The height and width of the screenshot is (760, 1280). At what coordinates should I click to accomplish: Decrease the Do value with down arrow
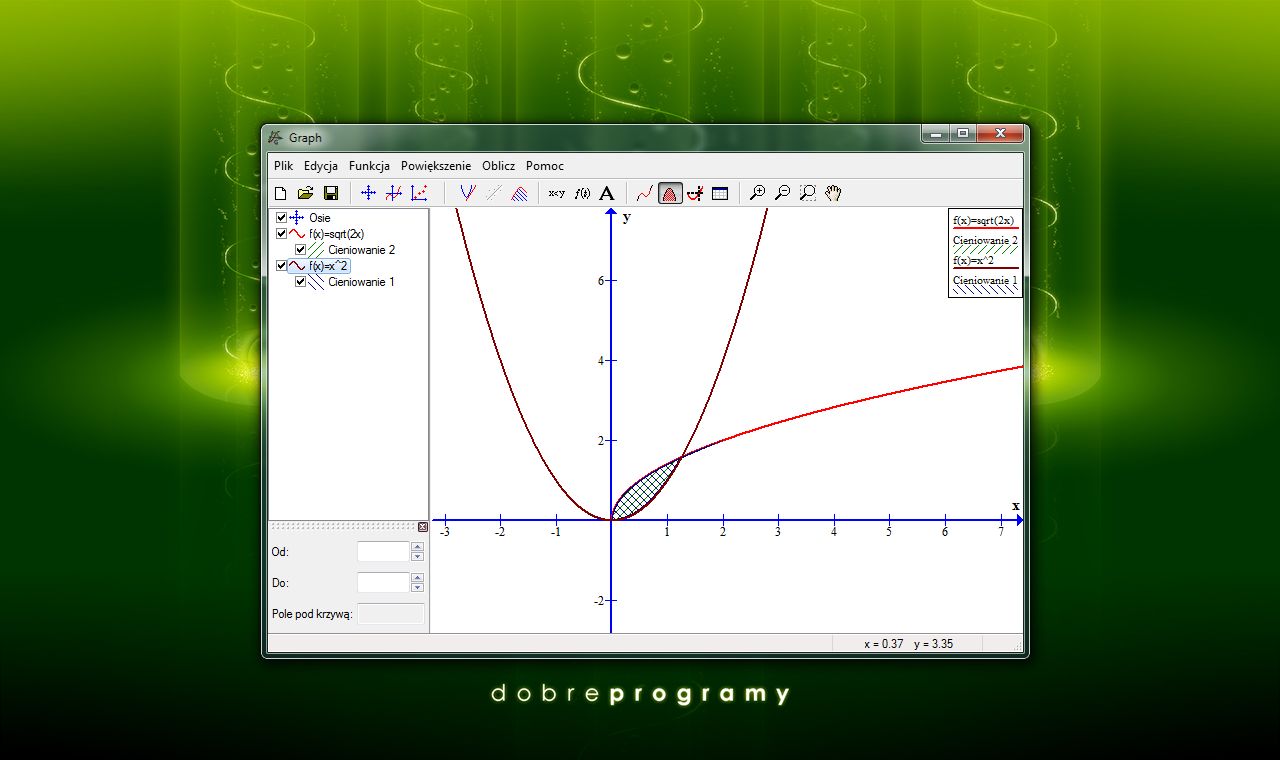[x=417, y=588]
